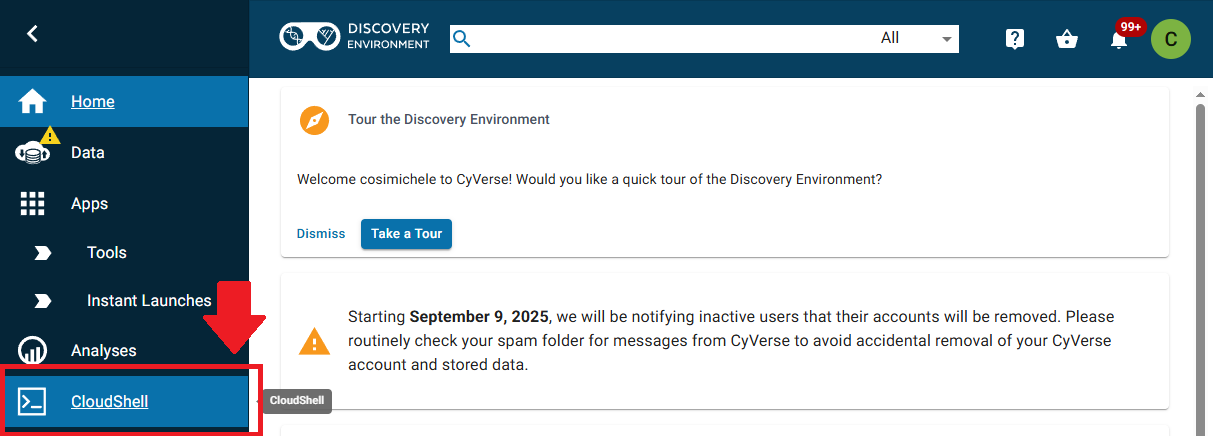
Task: Open Tools in the sidebar
Action: pyautogui.click(x=107, y=252)
